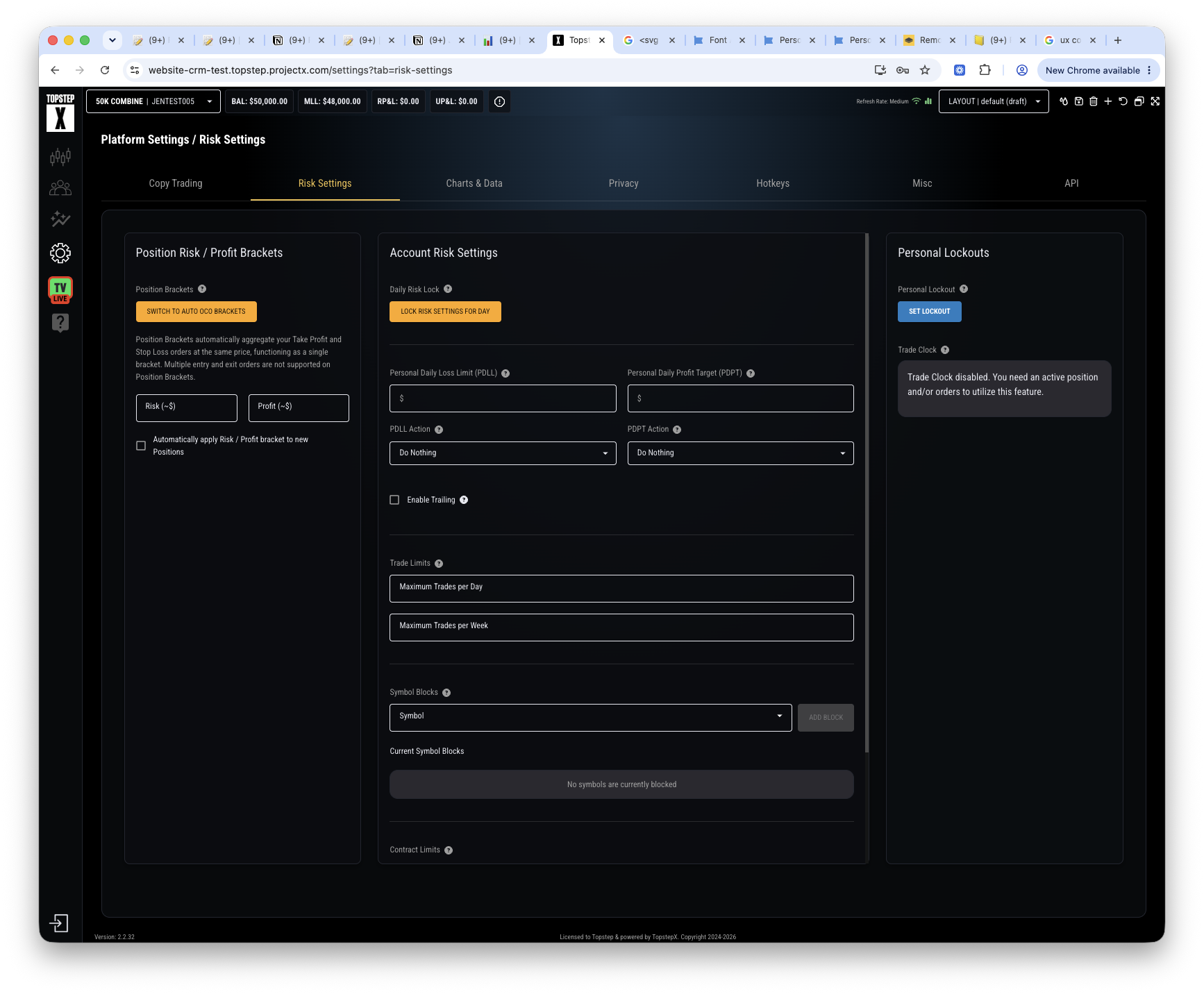1204x994 pixels.
Task: Open the sparkle trend-line icon in sidebar
Action: click(x=60, y=219)
